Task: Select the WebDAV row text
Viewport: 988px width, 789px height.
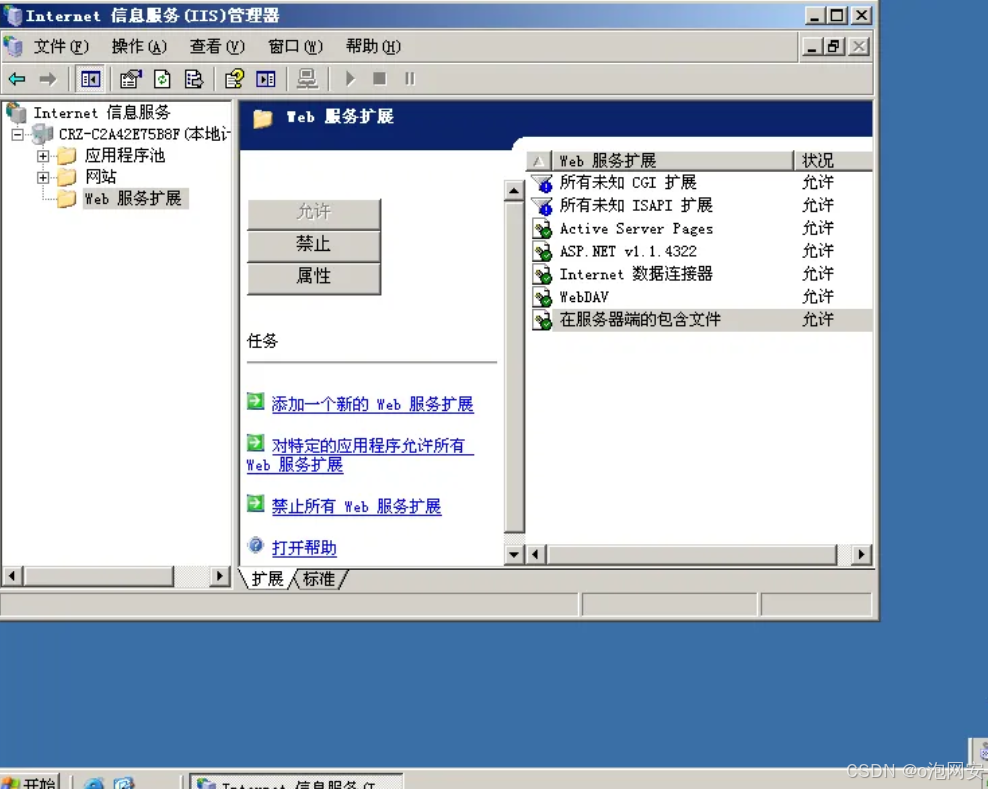Action: click(584, 297)
